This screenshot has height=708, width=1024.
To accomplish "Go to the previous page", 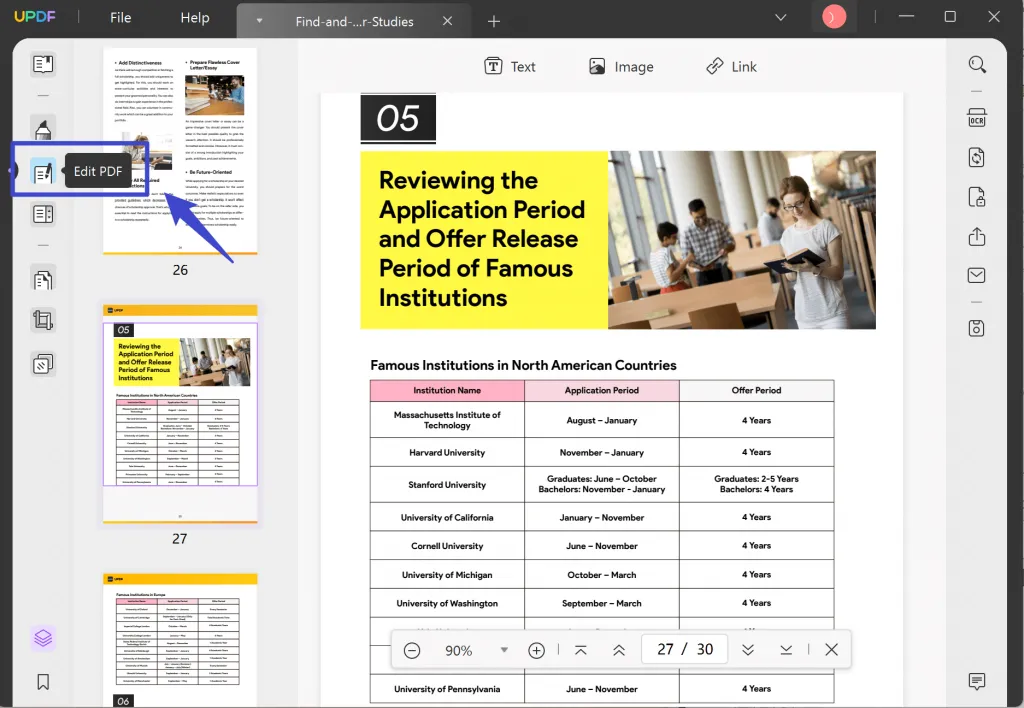I will pos(619,650).
